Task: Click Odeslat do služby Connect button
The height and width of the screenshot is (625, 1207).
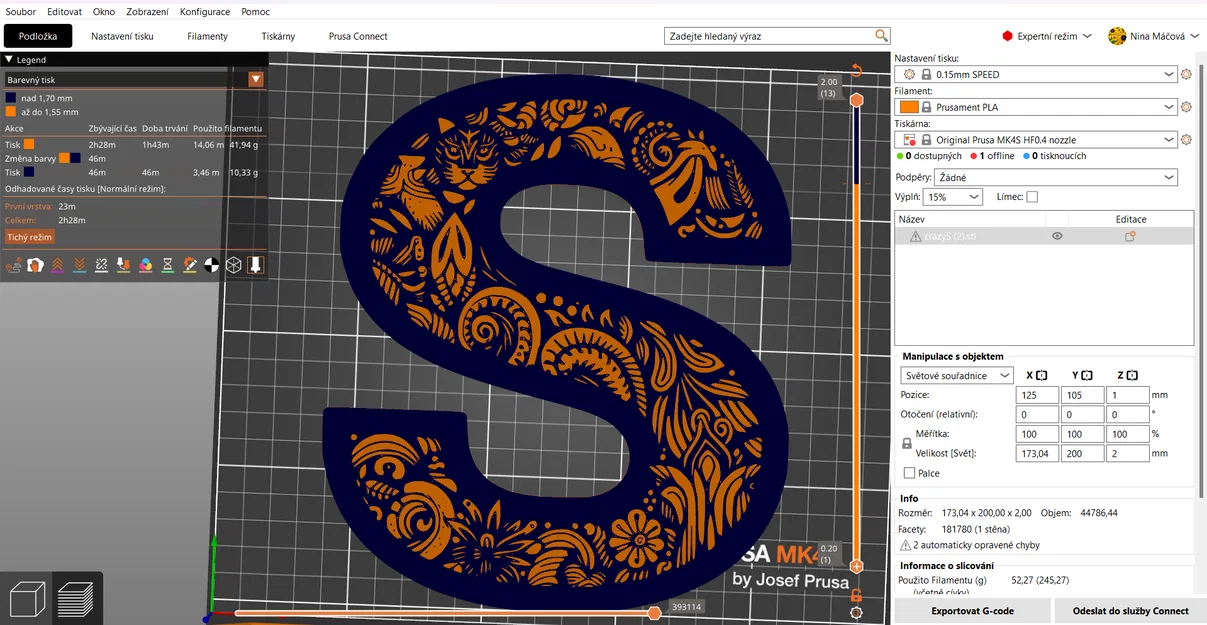Action: (x=1130, y=611)
